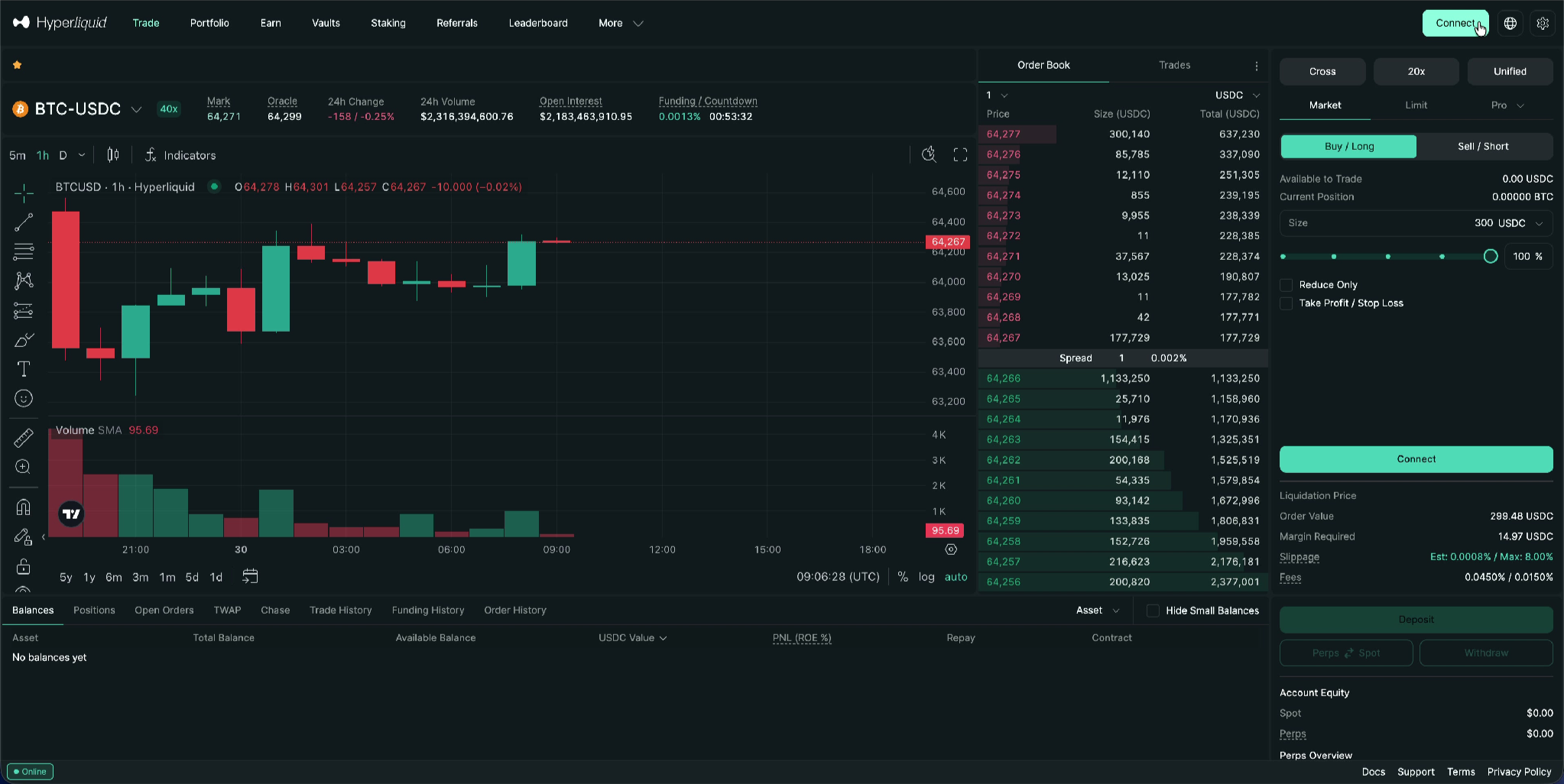Select the trend line drawing tool
Image resolution: width=1564 pixels, height=784 pixels.
(24, 222)
